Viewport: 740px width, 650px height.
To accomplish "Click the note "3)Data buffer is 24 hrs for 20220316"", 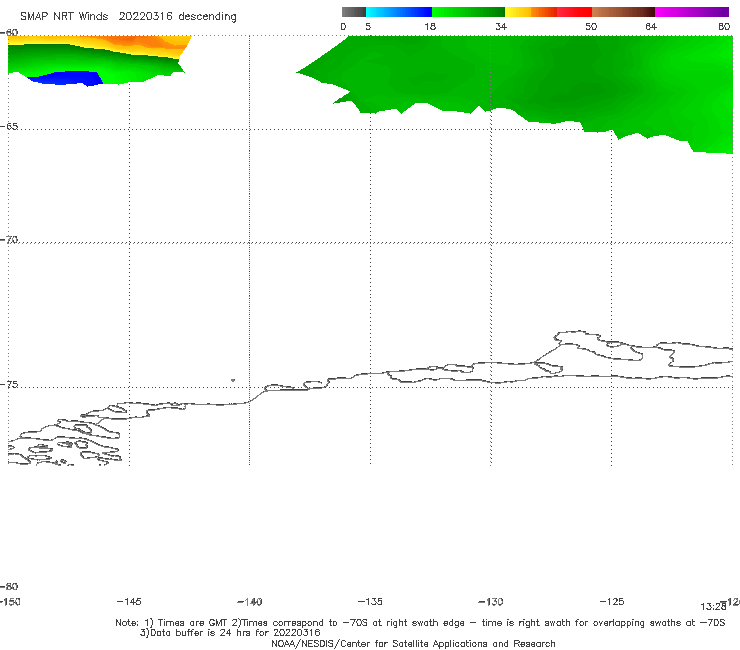I will coord(230,633).
